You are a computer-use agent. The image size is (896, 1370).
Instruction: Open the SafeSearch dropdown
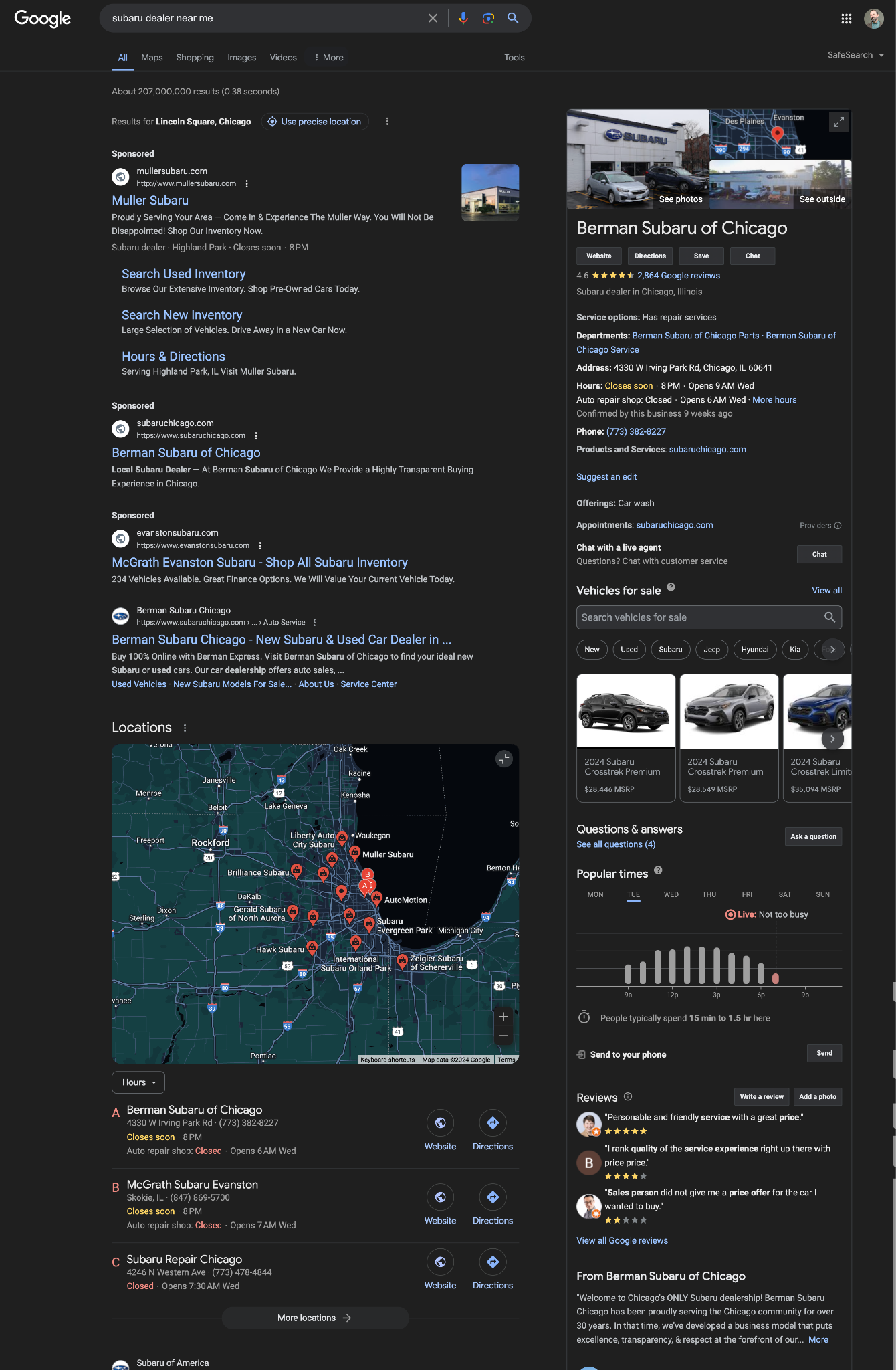856,55
